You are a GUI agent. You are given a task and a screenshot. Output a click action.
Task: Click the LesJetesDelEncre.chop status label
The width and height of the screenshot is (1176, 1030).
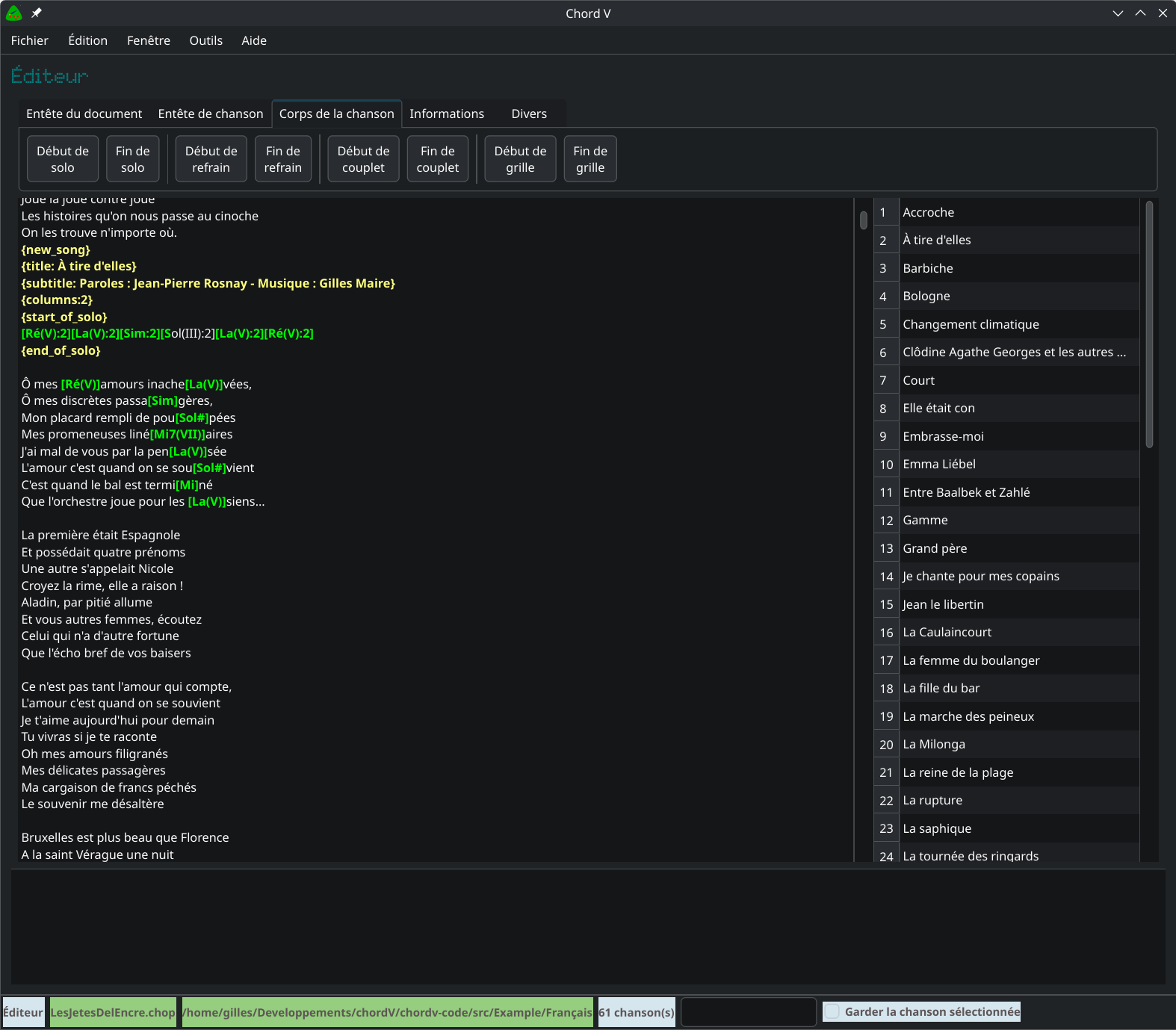[113, 1012]
